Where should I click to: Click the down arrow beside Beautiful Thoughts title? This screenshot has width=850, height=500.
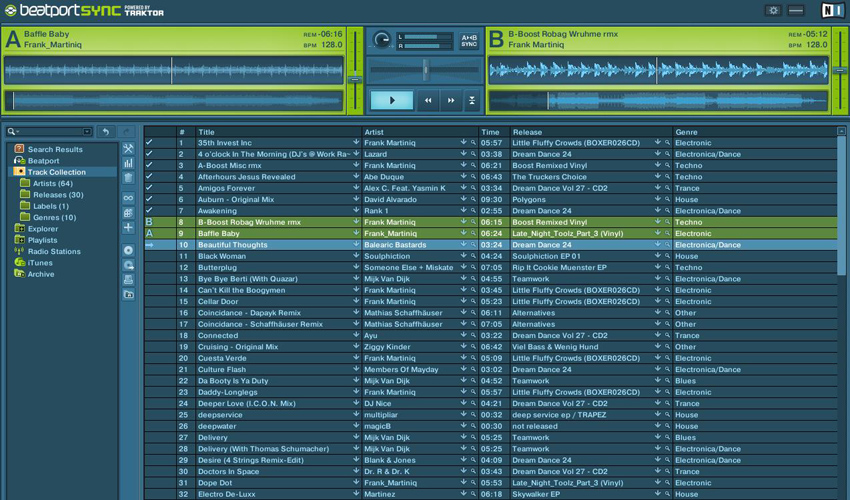click(356, 245)
